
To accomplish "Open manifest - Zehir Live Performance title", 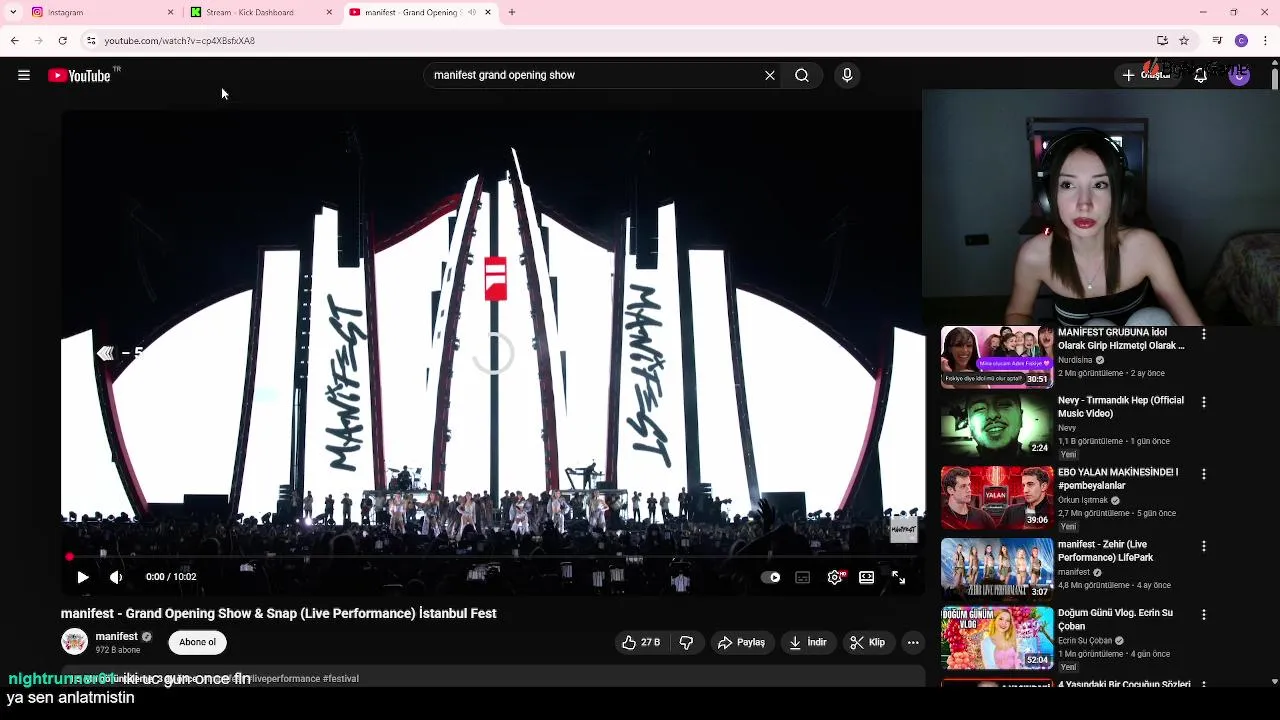I will point(1106,551).
